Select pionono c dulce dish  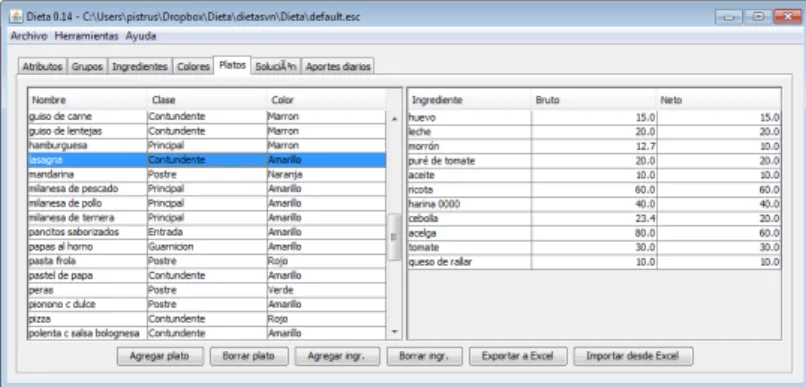(207, 304)
